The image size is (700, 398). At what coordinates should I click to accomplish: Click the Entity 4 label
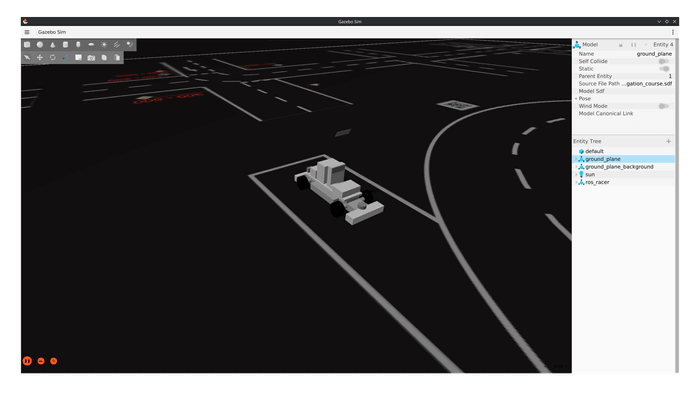tap(663, 45)
